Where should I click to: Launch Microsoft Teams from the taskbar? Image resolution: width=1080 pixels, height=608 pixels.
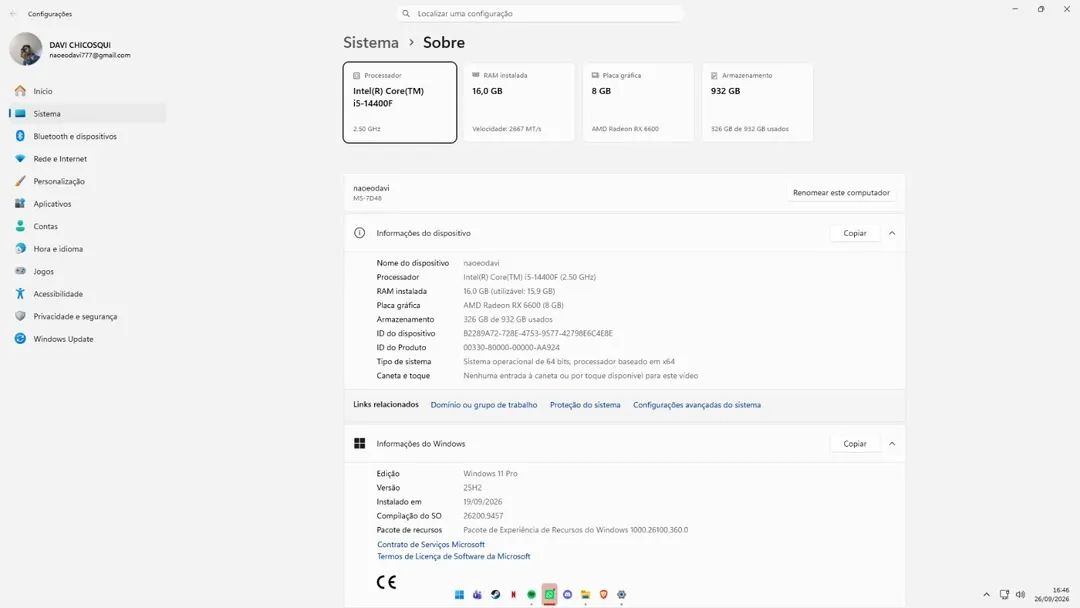pos(477,595)
